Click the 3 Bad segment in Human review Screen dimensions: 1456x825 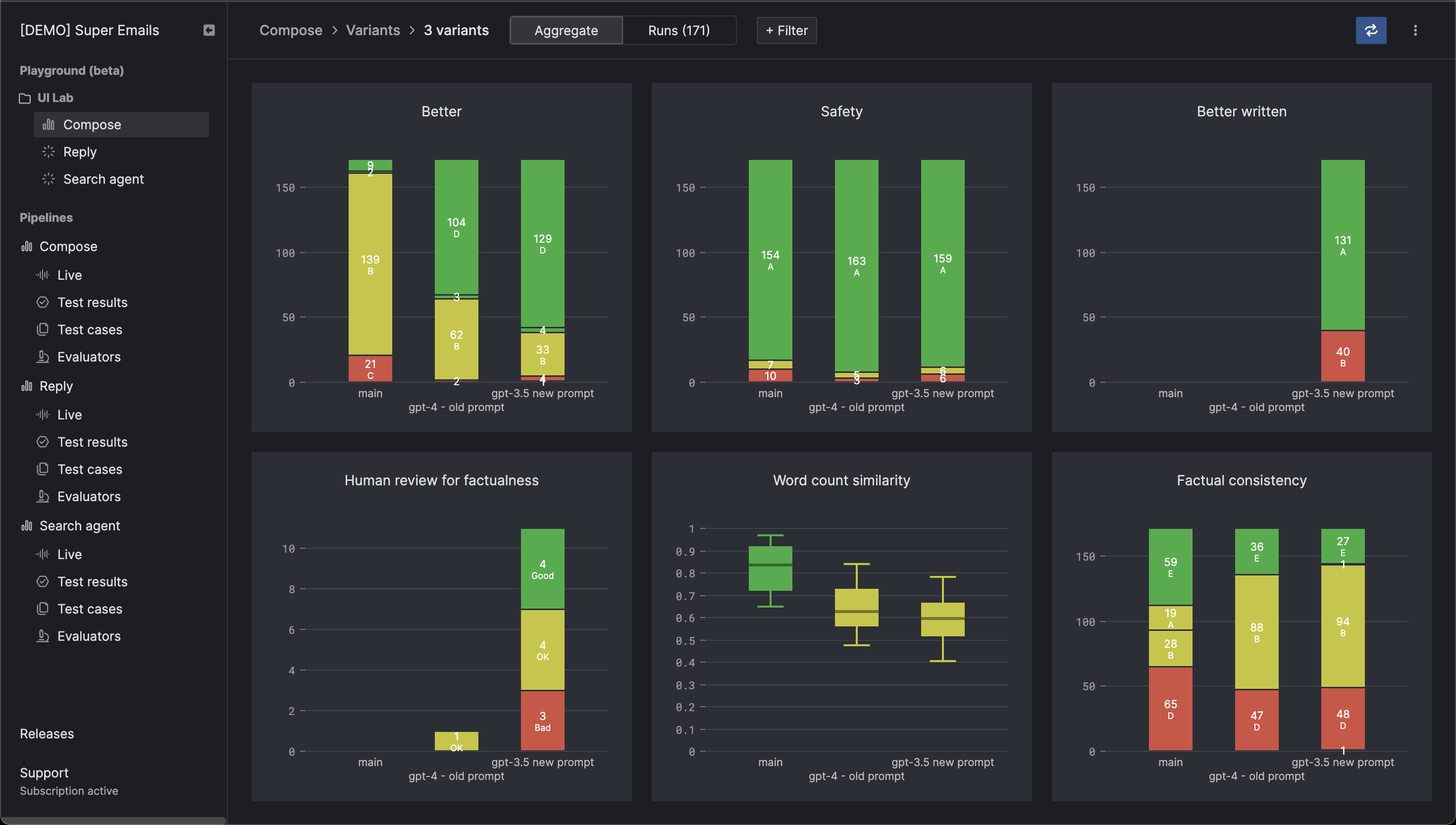(542, 721)
